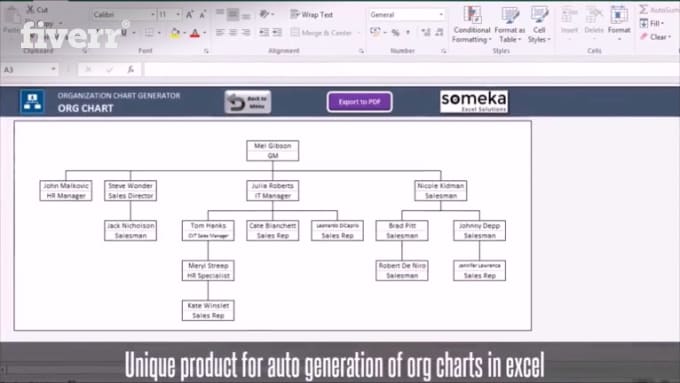Open Format as Table gallery

click(510, 24)
